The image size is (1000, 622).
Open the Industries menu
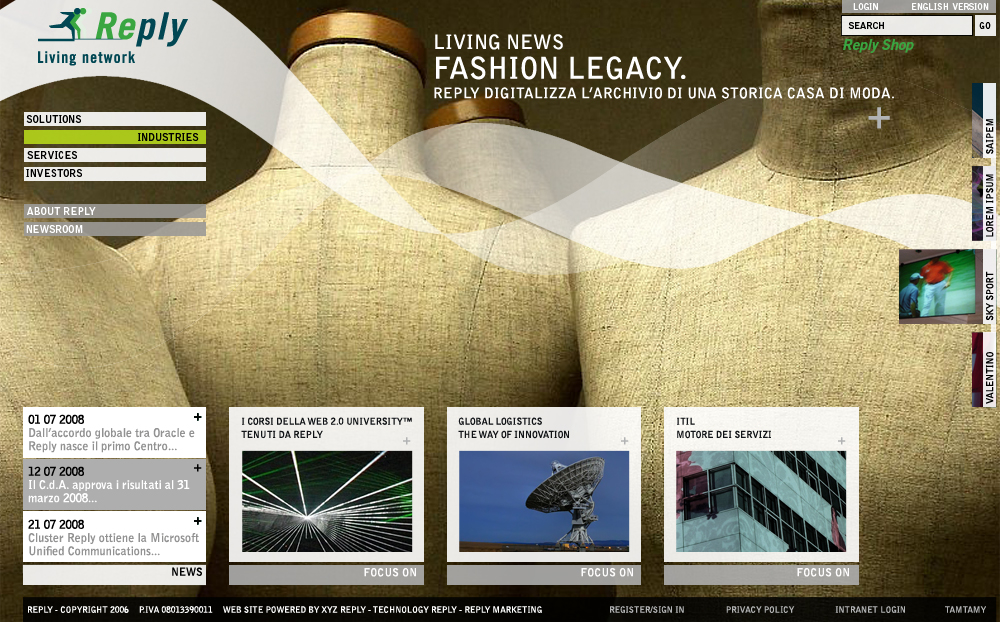[115, 137]
